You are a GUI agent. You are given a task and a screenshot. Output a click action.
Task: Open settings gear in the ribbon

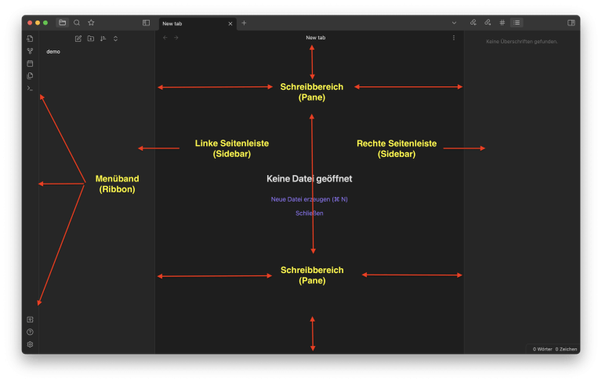30,344
